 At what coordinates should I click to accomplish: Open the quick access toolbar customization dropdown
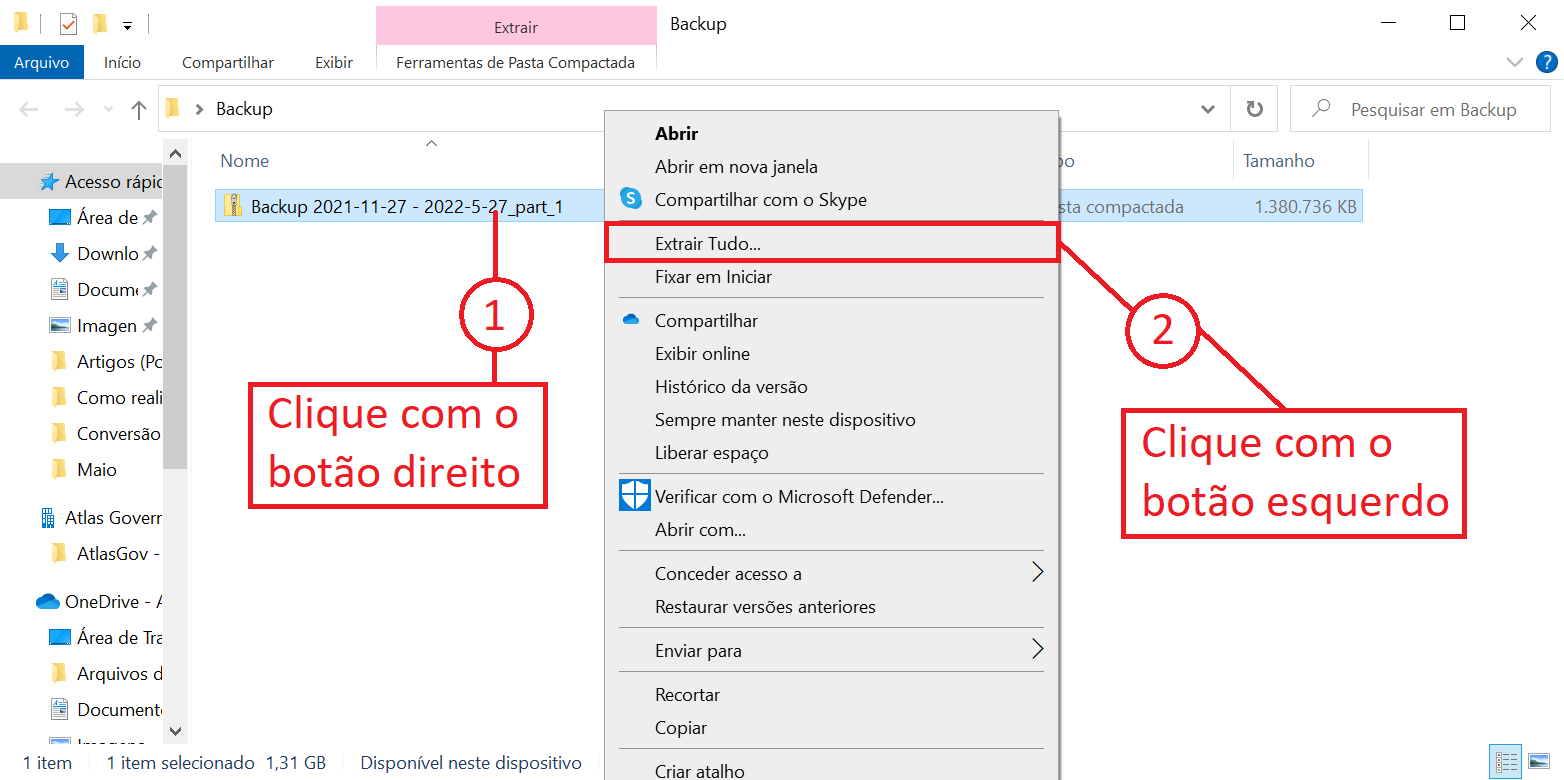click(x=126, y=23)
